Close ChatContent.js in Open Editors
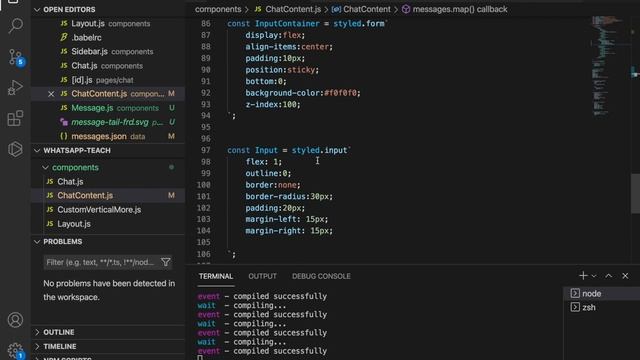 tap(51, 94)
